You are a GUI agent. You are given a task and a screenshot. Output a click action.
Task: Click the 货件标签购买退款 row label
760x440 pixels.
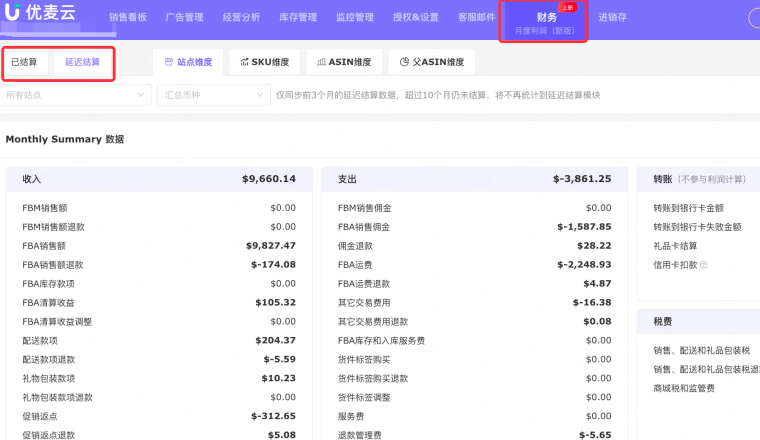373,378
